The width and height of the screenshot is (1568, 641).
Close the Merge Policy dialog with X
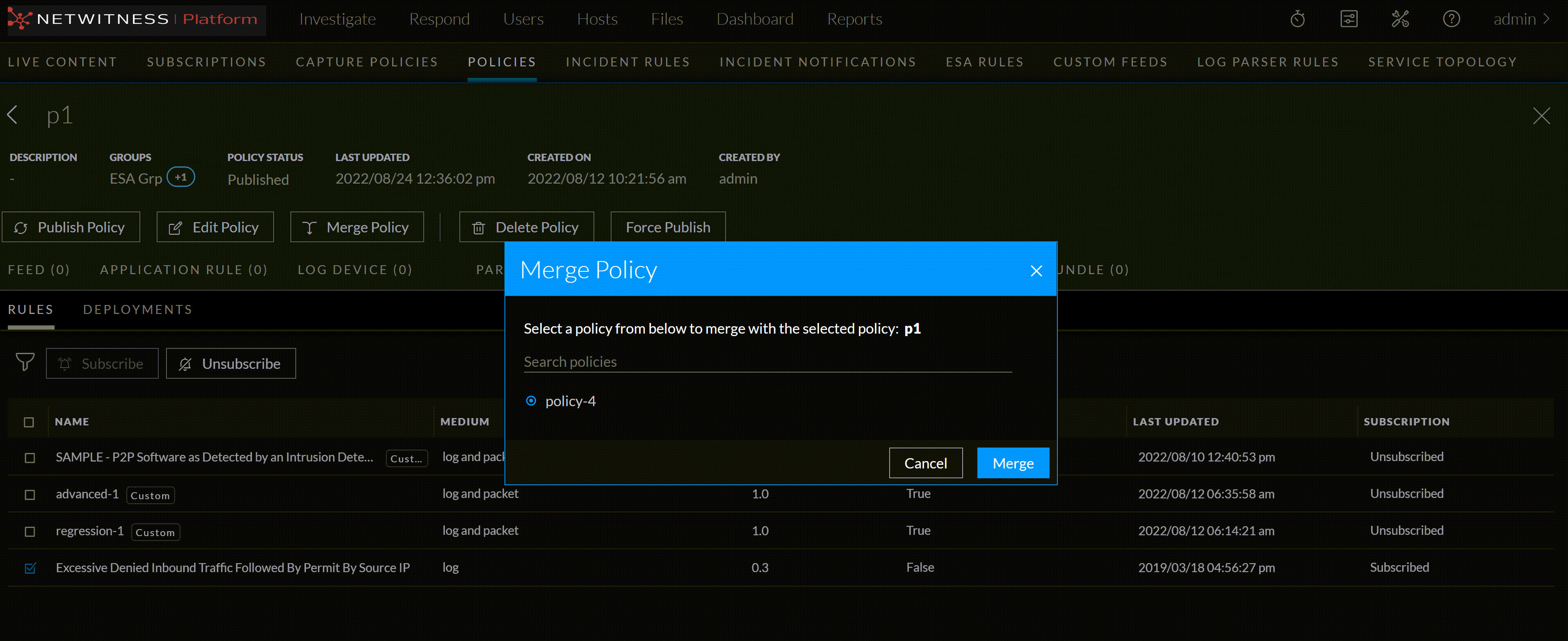pyautogui.click(x=1036, y=270)
